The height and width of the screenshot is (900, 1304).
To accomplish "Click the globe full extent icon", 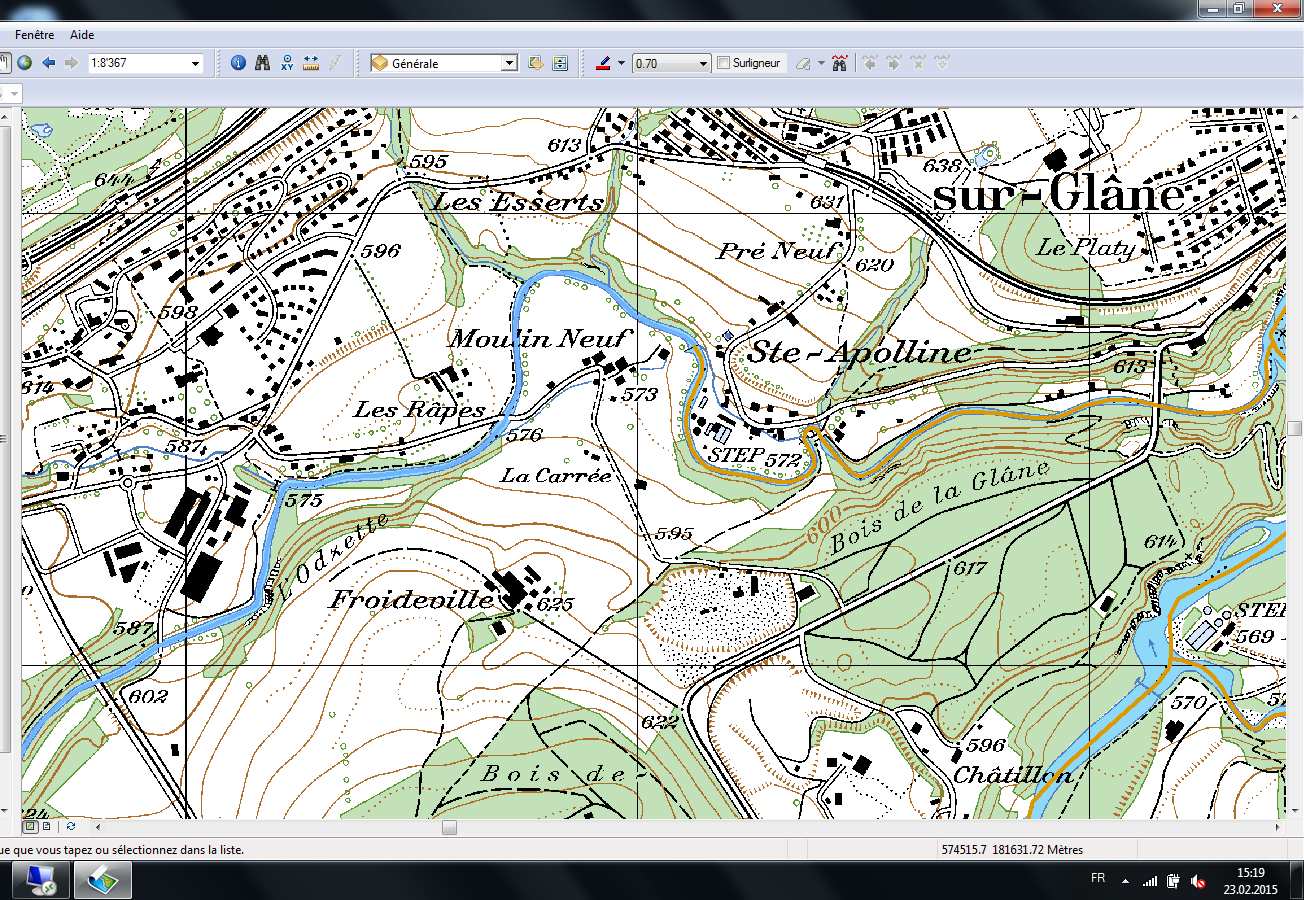I will click(x=24, y=63).
